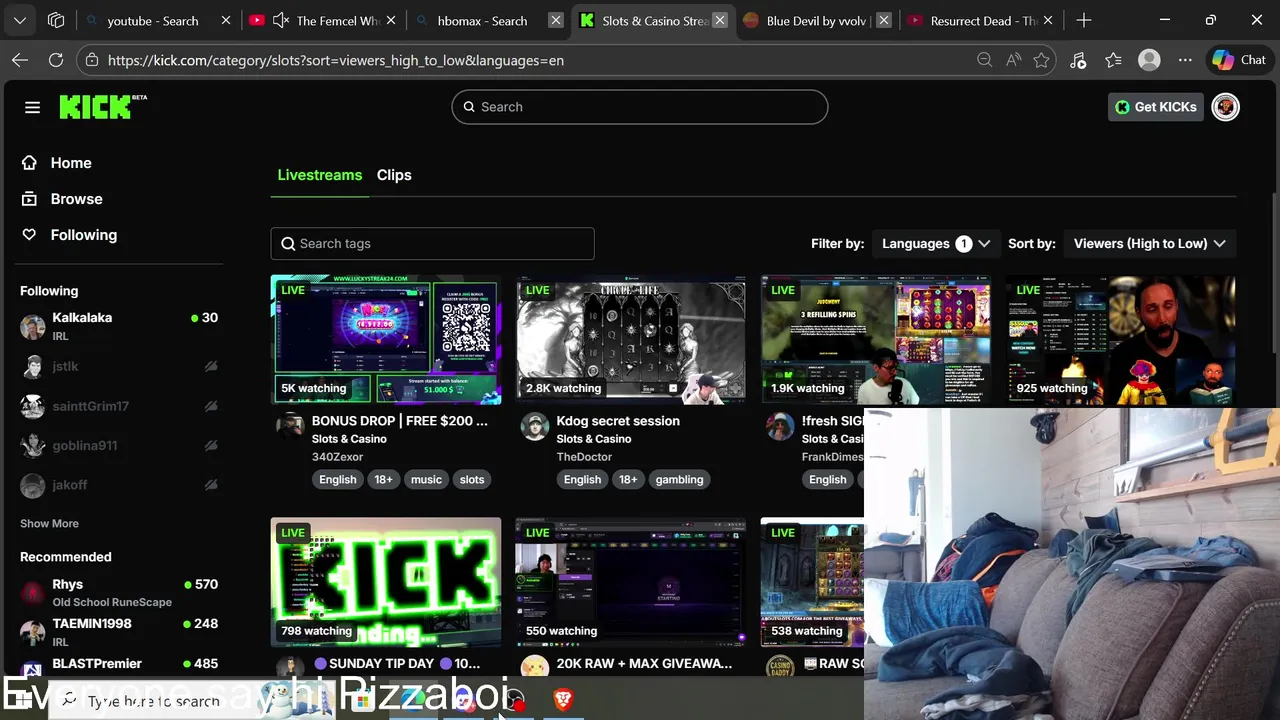Open the Kdog secret session thumbnail
This screenshot has height=720, width=1280.
631,340
